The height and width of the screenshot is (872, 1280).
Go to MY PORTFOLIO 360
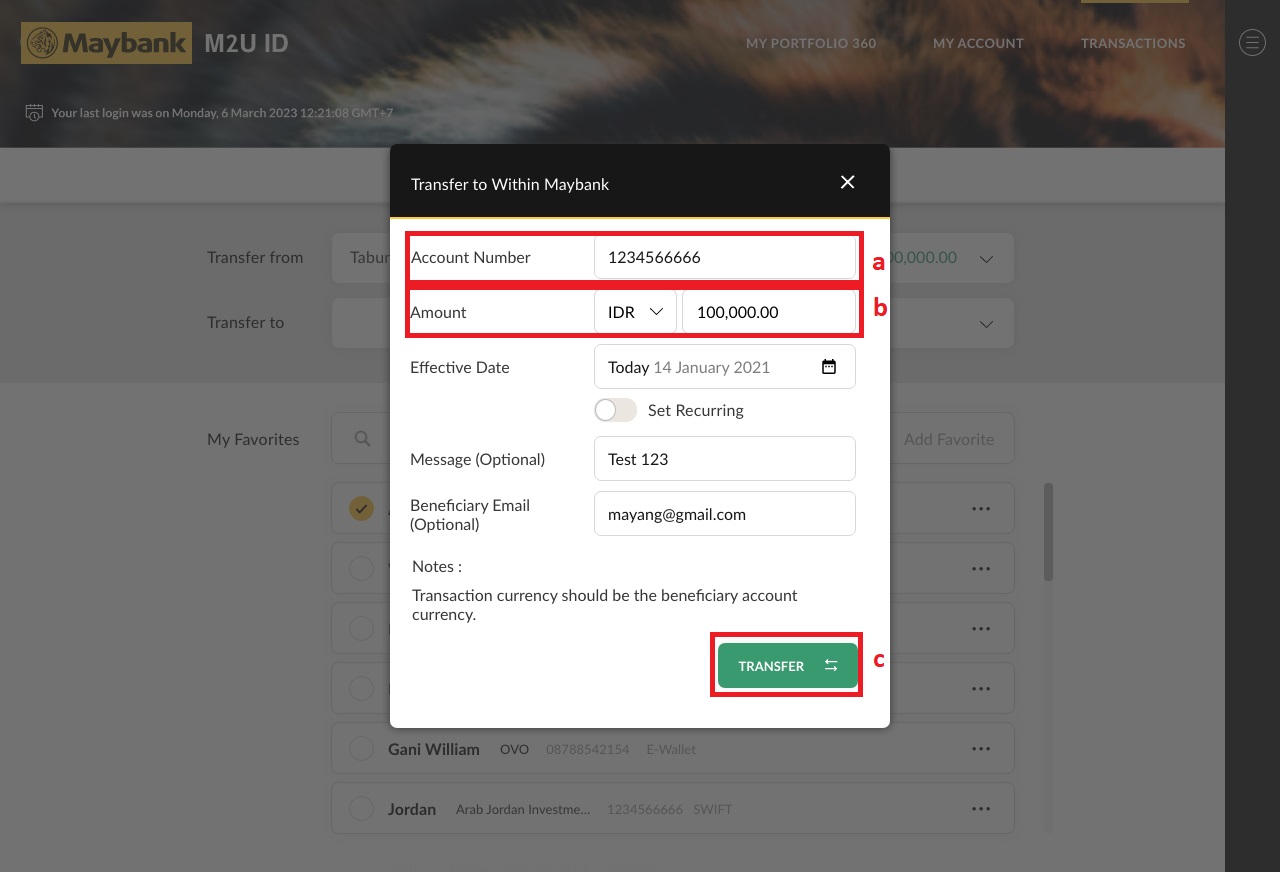tap(811, 42)
